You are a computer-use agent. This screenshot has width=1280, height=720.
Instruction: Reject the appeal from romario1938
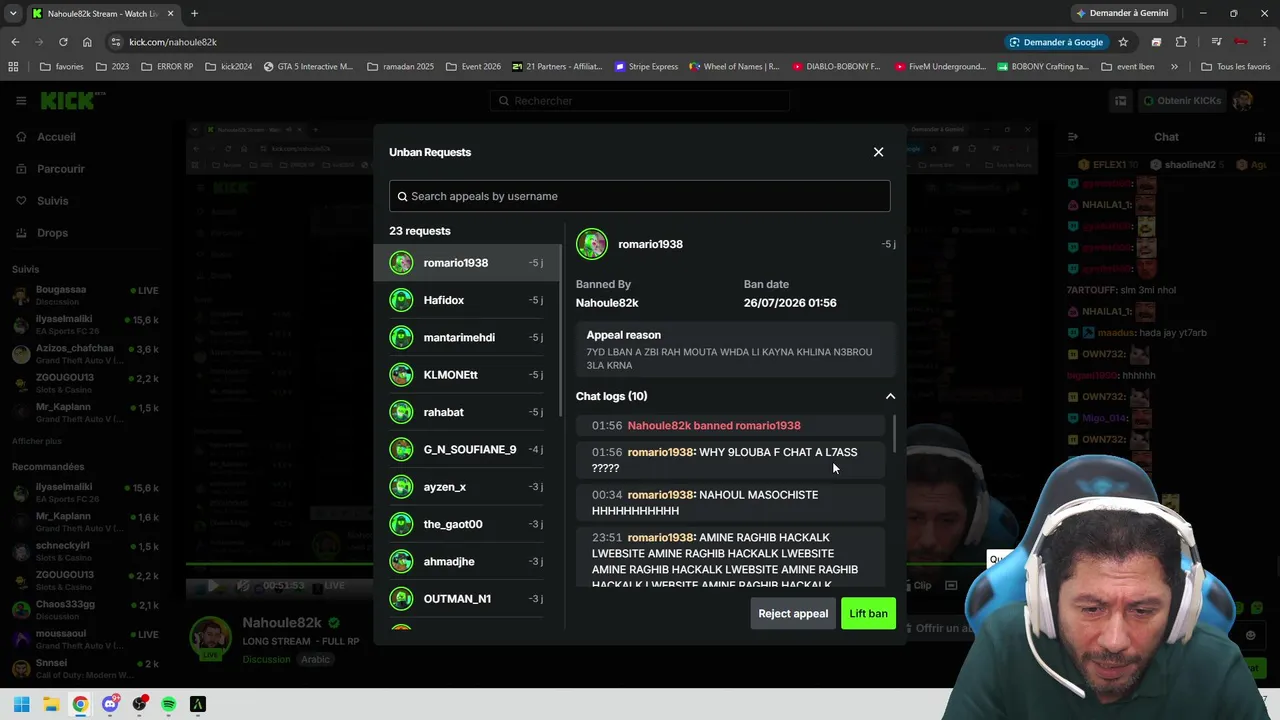(793, 613)
